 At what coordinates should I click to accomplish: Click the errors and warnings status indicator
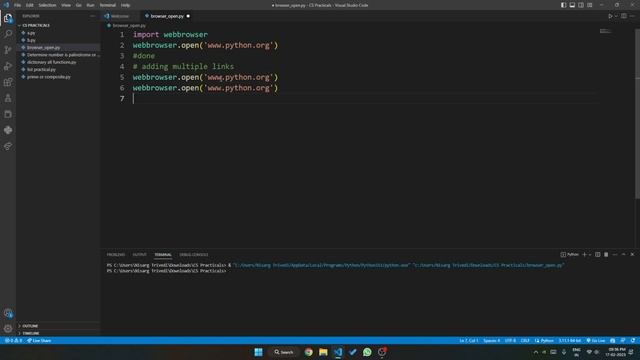[13, 340]
